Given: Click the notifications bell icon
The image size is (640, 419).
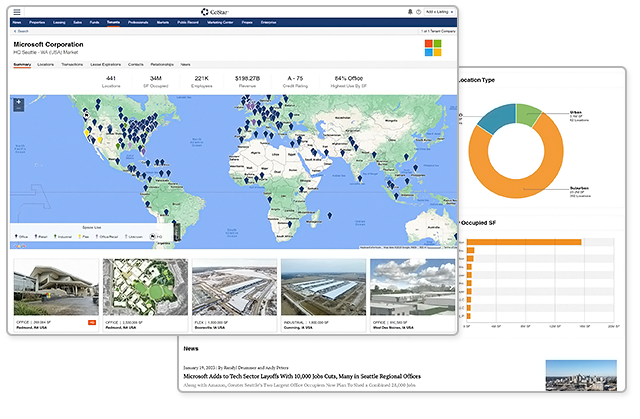Looking at the screenshot, I should (410, 11).
